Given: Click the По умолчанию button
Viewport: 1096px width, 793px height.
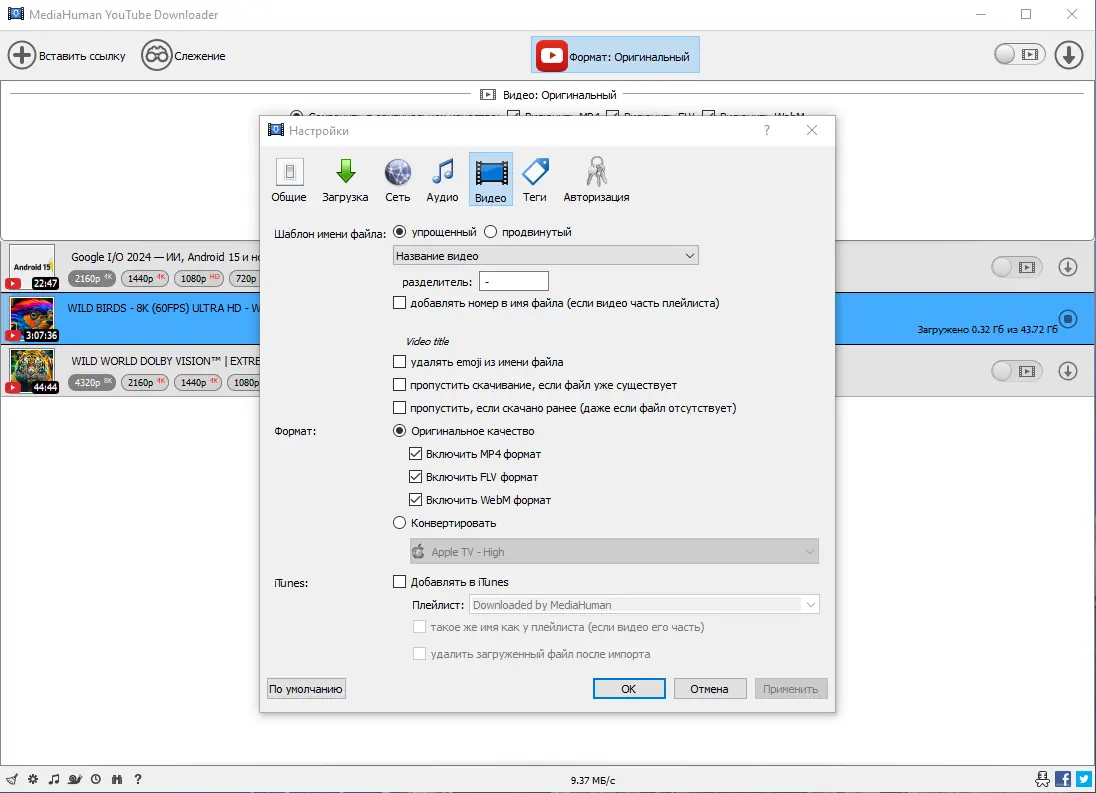Looking at the screenshot, I should (306, 688).
